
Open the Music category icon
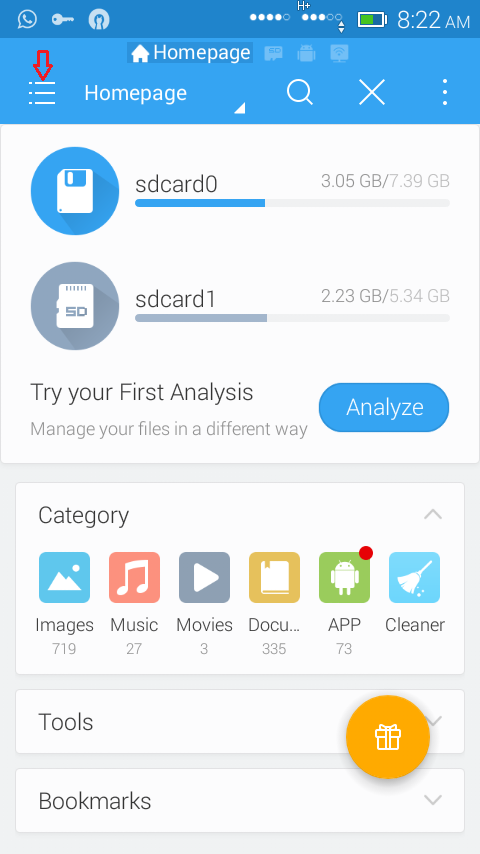pos(134,577)
